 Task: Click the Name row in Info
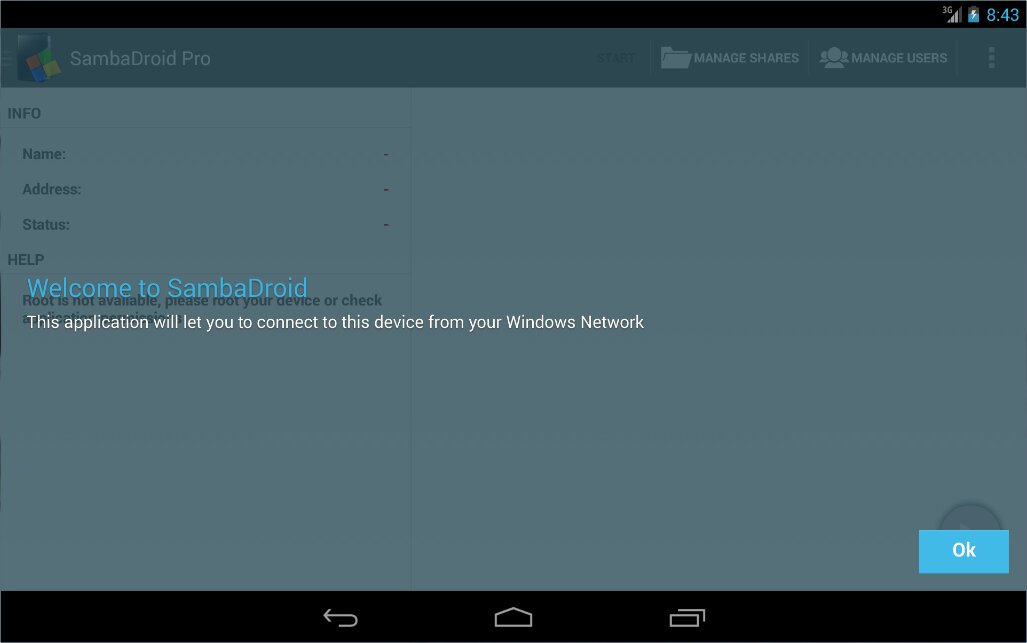tap(205, 154)
